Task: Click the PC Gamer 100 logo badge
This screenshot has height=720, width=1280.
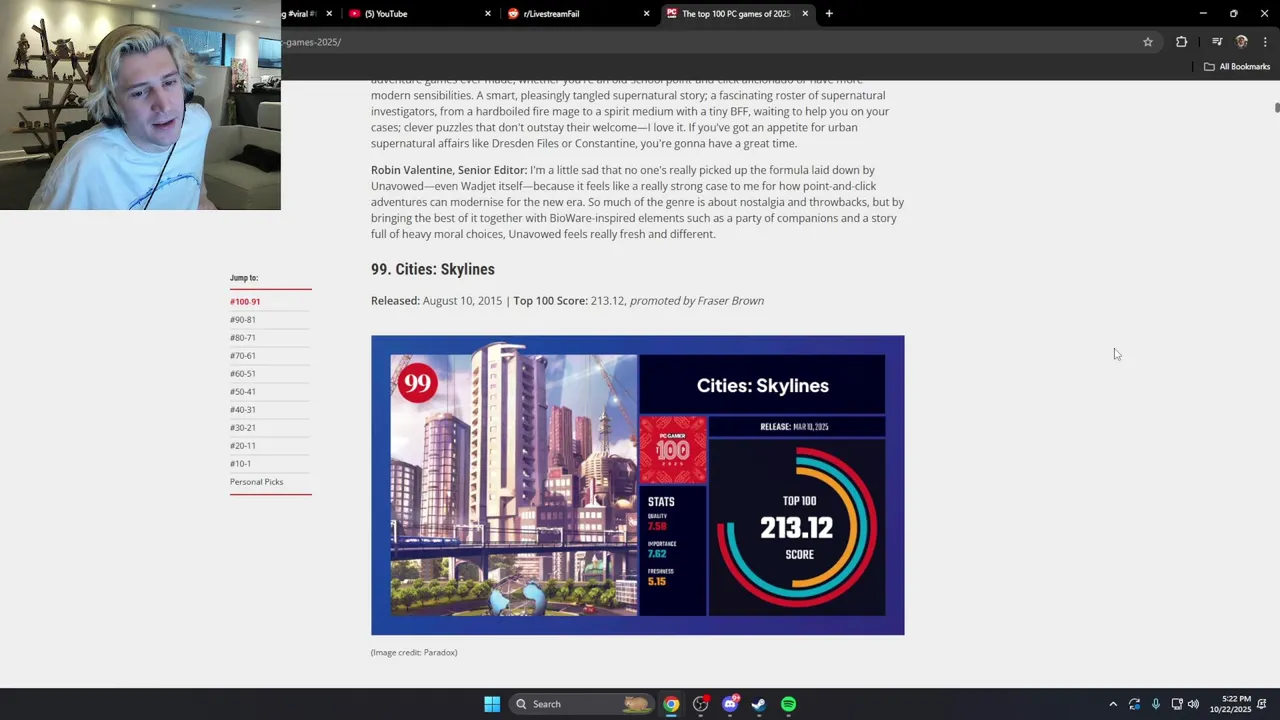Action: pos(673,450)
